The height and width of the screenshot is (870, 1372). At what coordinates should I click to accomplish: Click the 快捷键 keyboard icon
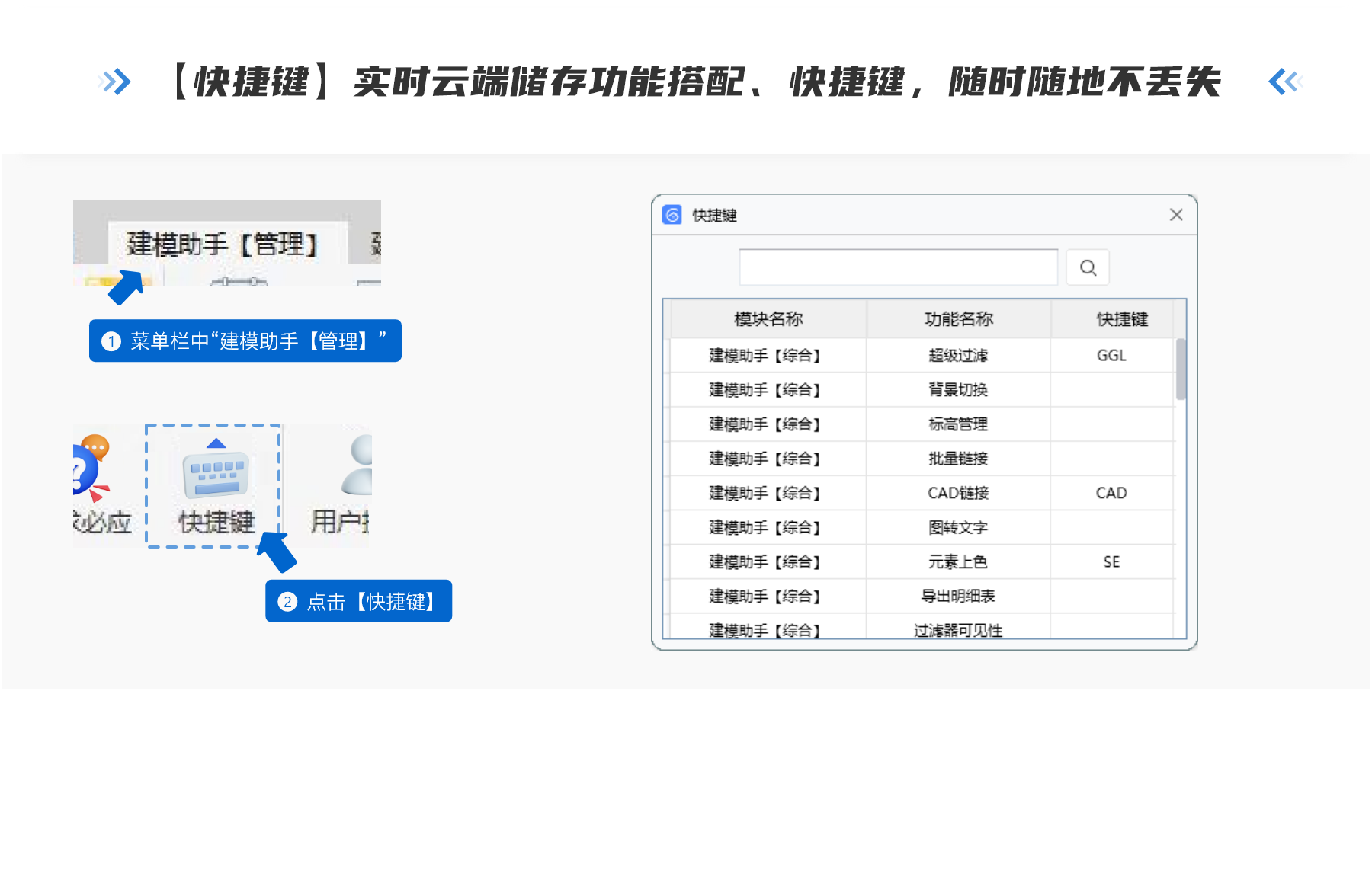click(x=216, y=474)
